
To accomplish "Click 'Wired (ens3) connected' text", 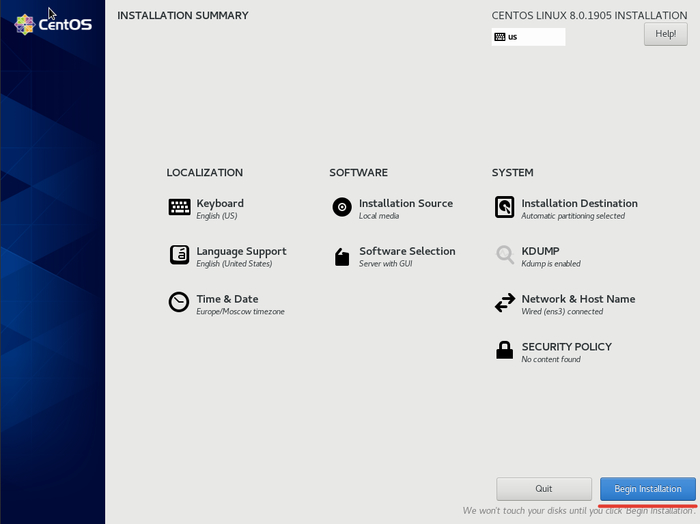I will point(562,311).
